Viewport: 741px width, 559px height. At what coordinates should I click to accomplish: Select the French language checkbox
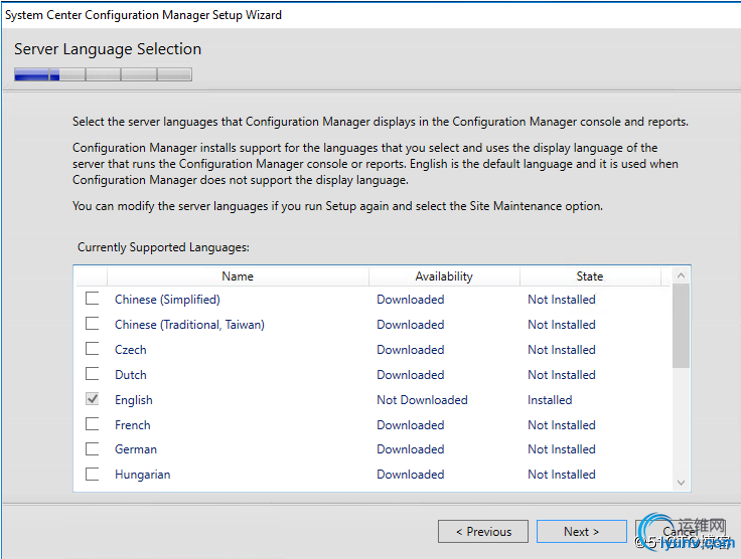(92, 424)
